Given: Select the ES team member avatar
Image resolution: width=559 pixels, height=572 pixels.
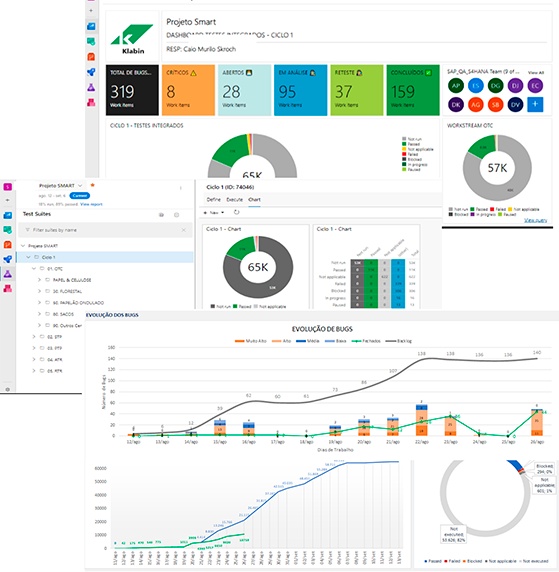Looking at the screenshot, I should [475, 86].
